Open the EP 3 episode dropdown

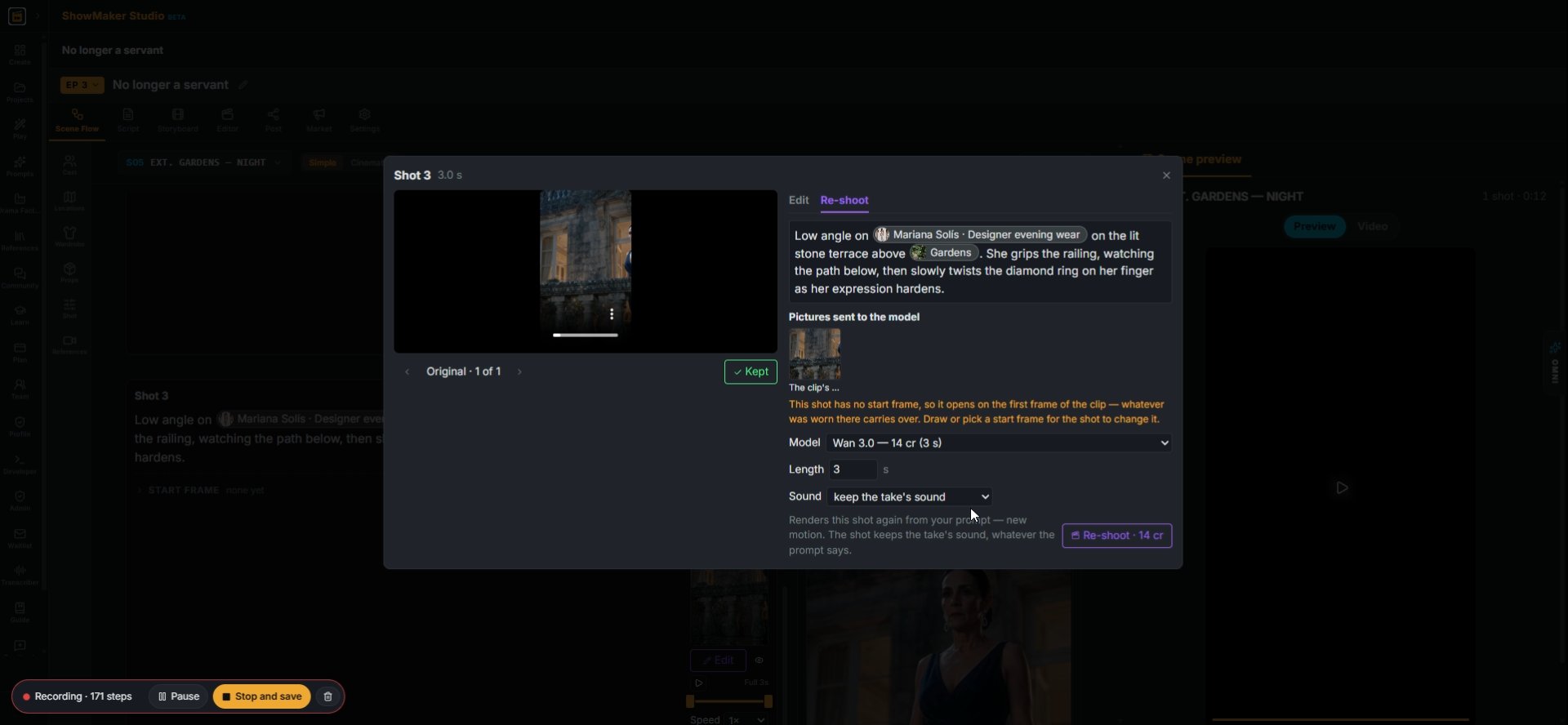pos(82,85)
